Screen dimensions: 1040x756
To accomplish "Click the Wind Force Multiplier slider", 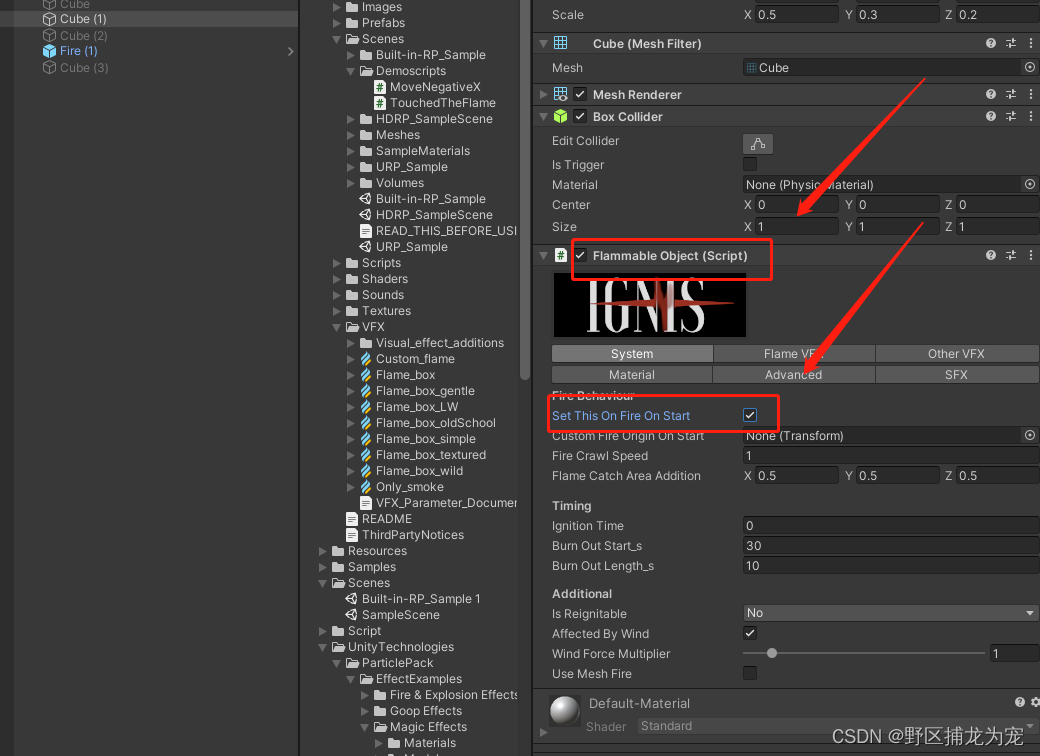I will pyautogui.click(x=771, y=653).
